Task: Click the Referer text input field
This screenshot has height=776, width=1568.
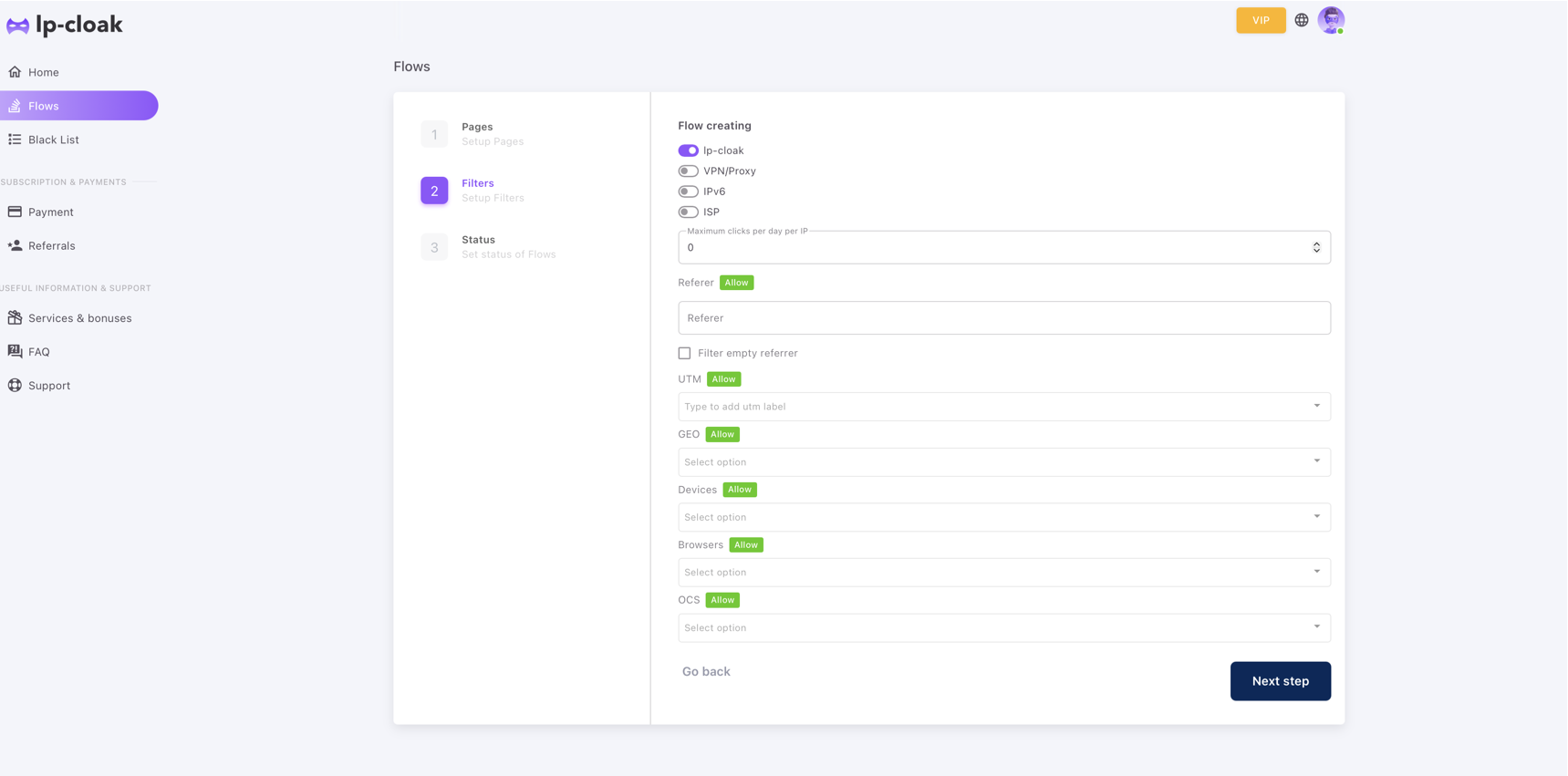Action: point(1003,318)
